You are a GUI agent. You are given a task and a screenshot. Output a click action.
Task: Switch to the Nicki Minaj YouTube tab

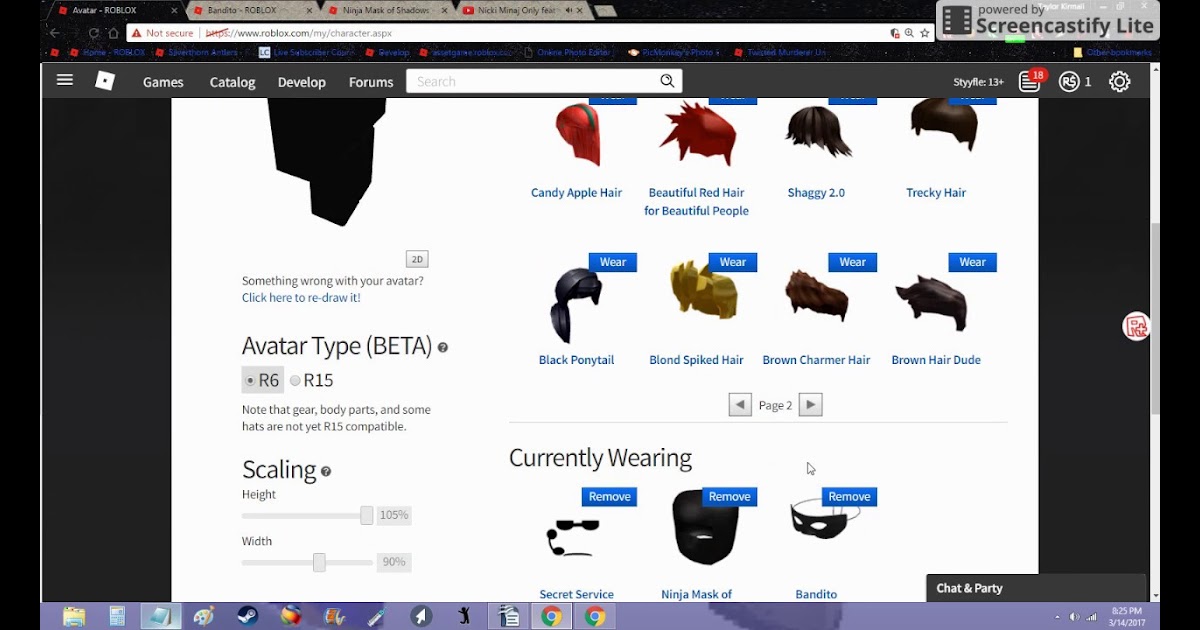coord(520,10)
